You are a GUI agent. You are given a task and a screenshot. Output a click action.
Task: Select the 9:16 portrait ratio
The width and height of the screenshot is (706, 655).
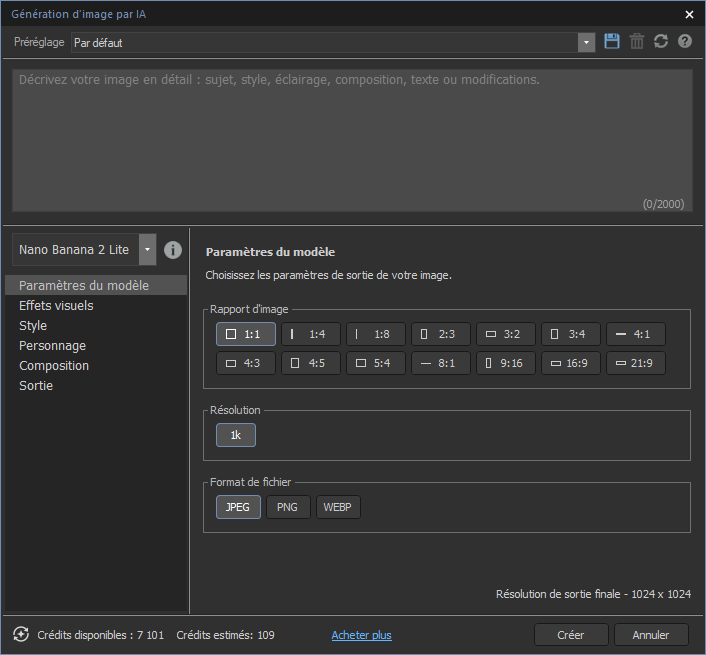pyautogui.click(x=506, y=363)
